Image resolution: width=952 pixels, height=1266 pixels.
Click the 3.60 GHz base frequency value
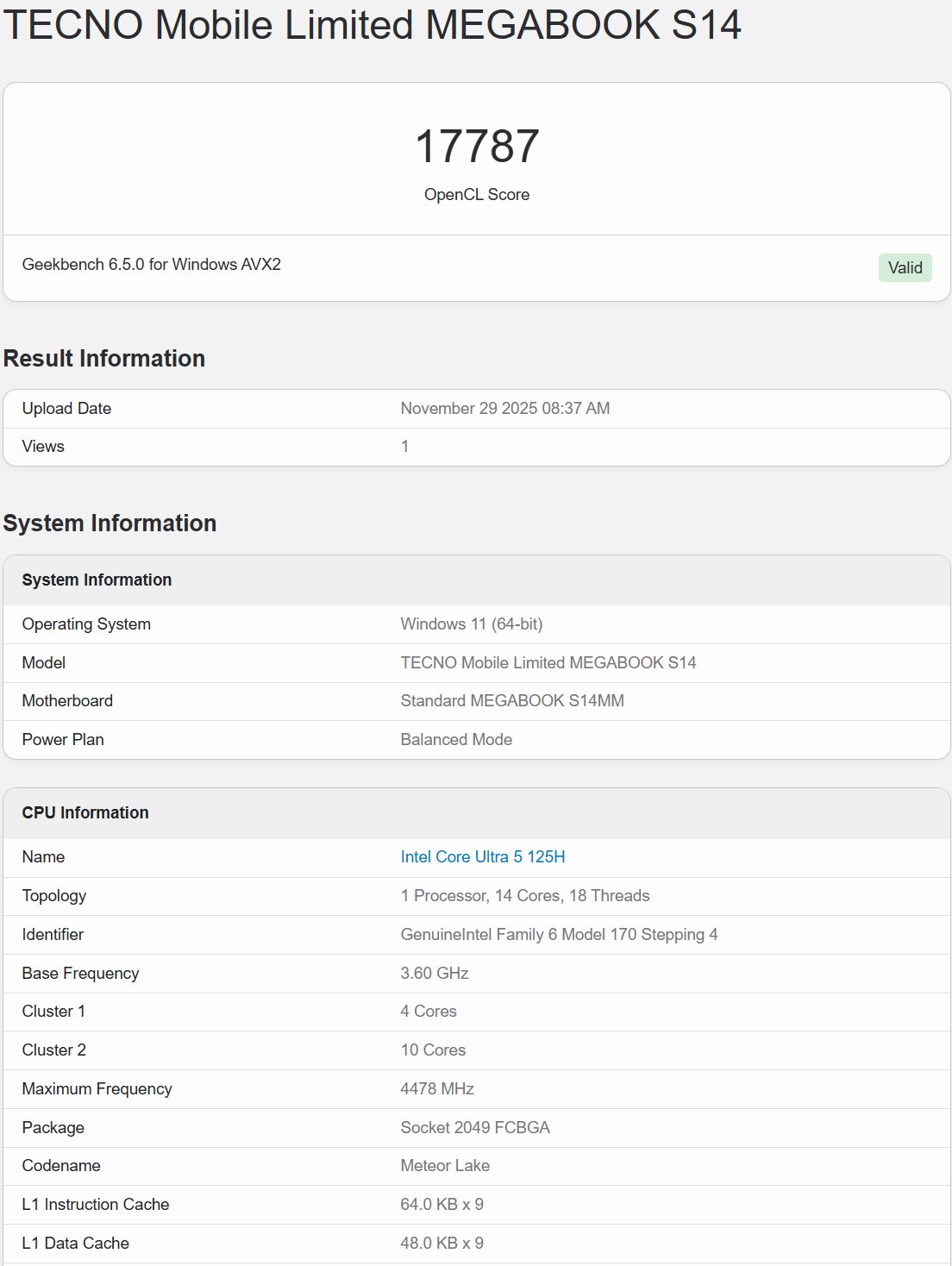pos(434,973)
